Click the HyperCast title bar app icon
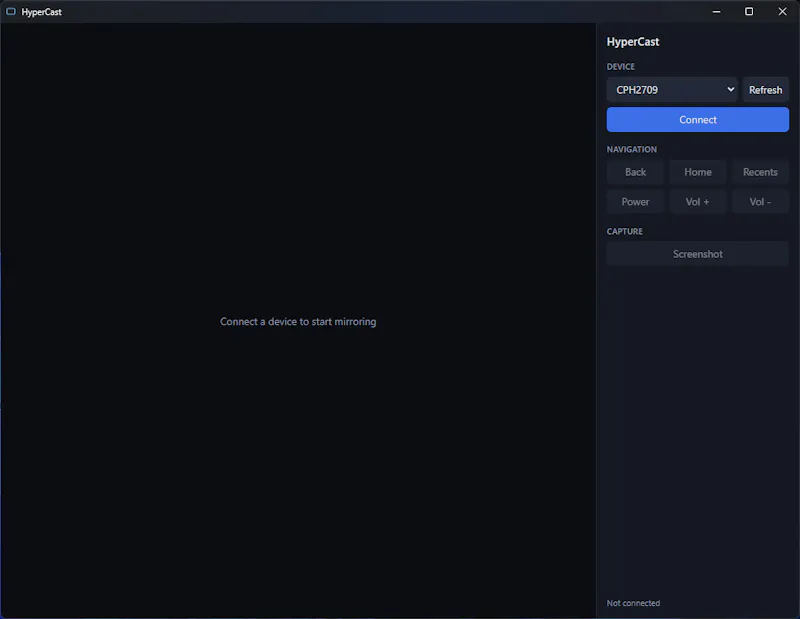The image size is (800, 619). 11,12
